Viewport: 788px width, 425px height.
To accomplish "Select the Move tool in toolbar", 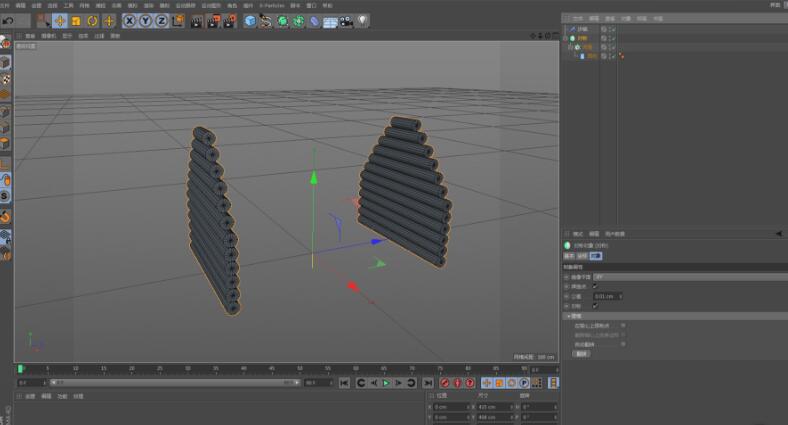I will (60, 20).
